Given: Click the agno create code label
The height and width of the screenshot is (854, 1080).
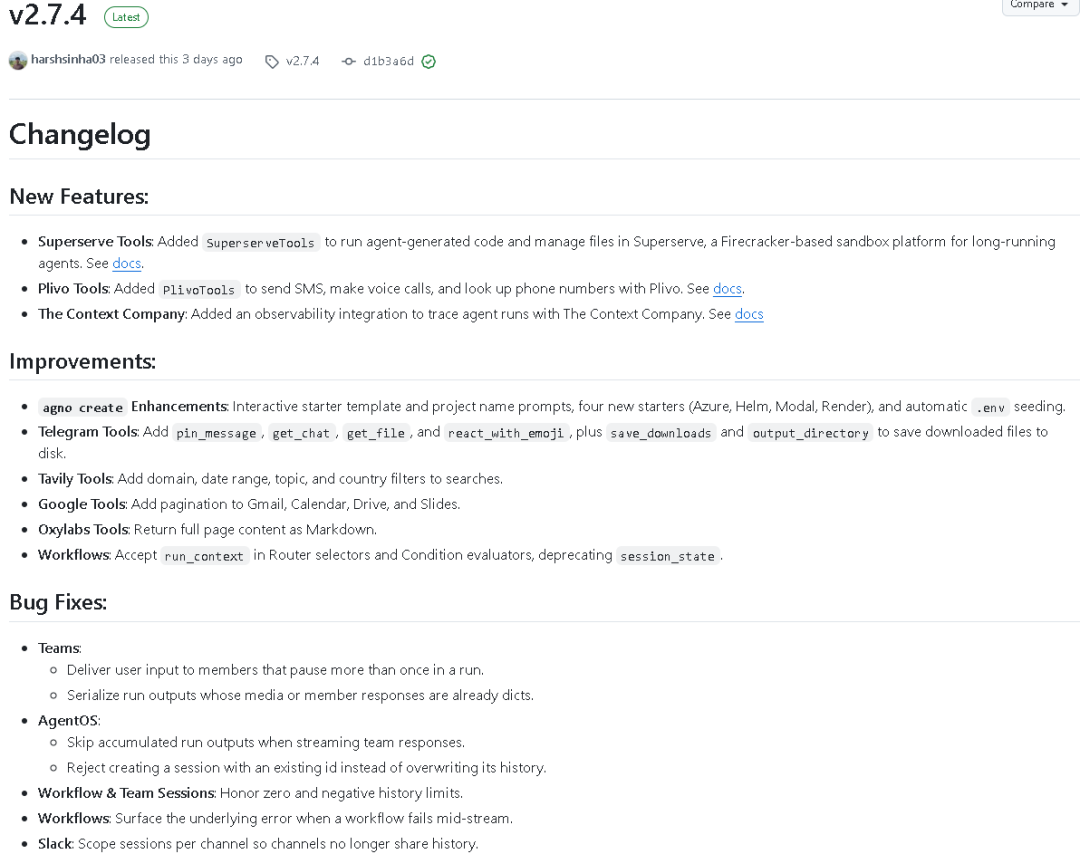Looking at the screenshot, I should pyautogui.click(x=83, y=408).
